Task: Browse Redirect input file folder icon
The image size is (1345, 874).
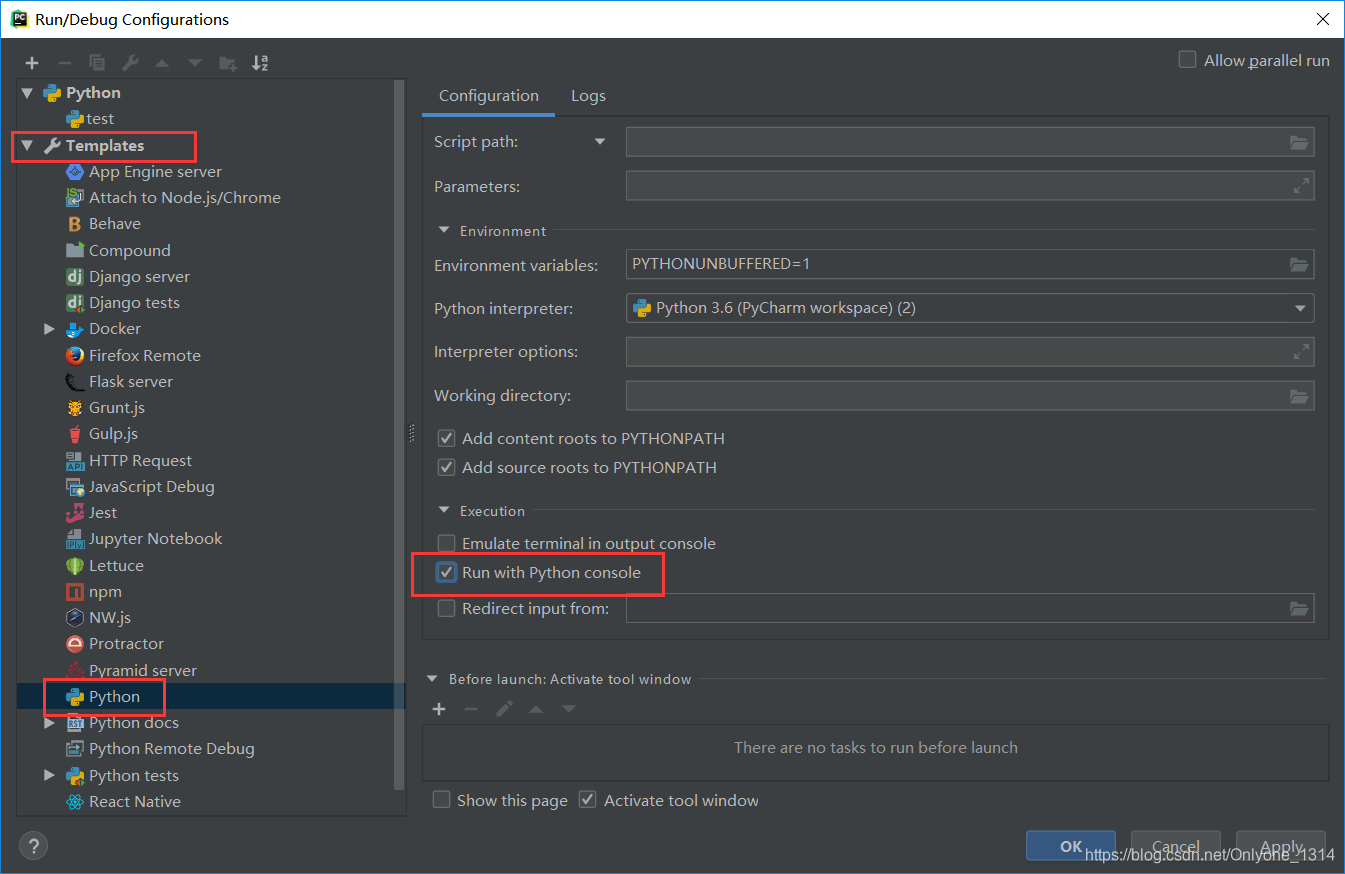Action: coord(1299,608)
